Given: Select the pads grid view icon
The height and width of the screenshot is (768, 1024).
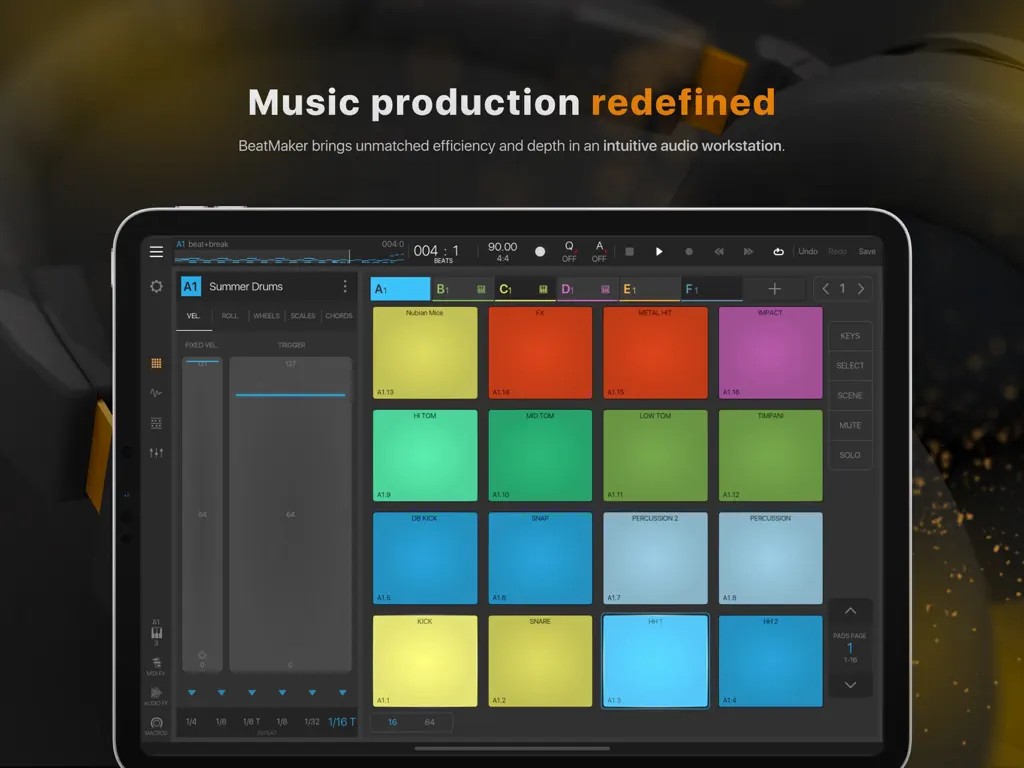Looking at the screenshot, I should click(x=156, y=363).
